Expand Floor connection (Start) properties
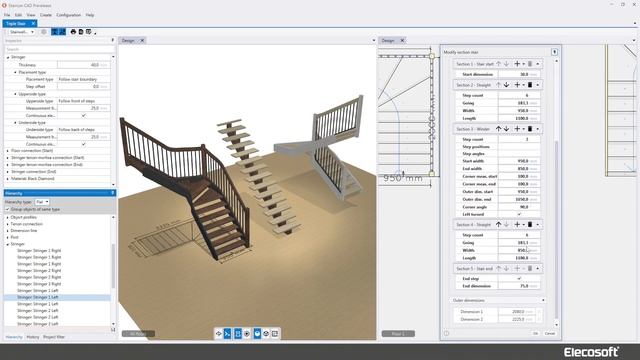 coord(7,151)
